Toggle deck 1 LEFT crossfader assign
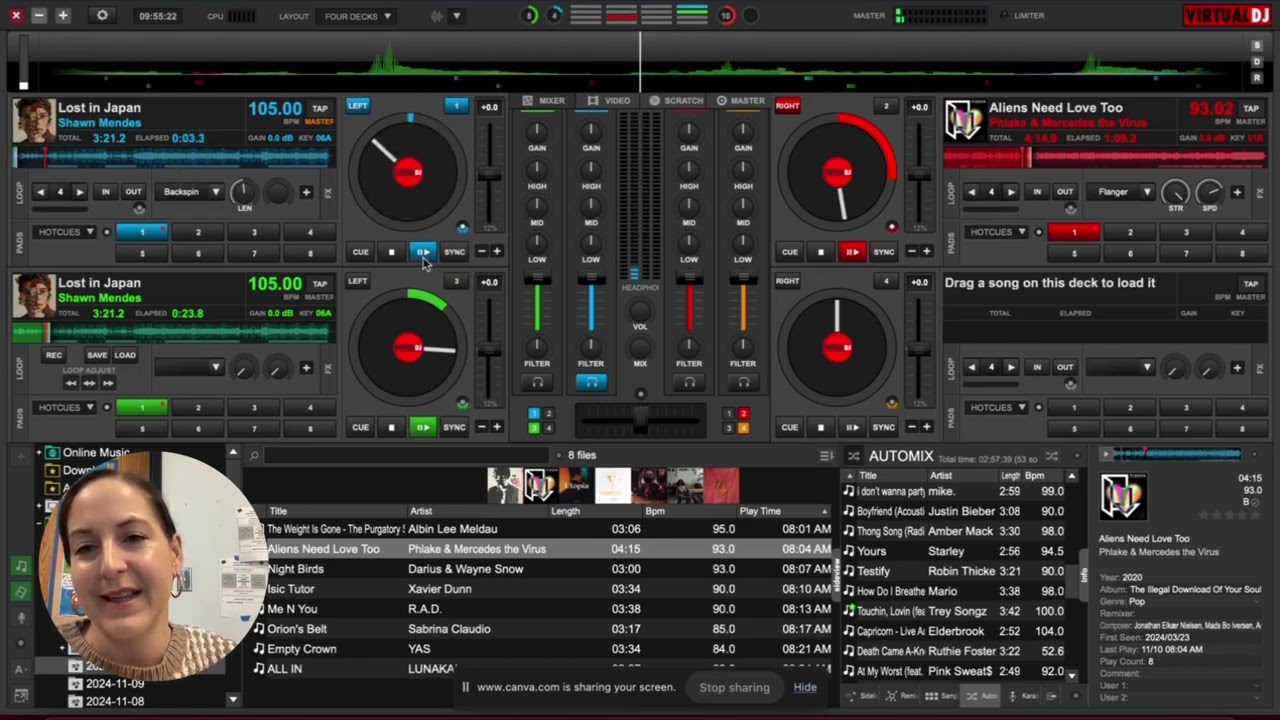Screen dimensions: 1280x720 click(x=357, y=105)
